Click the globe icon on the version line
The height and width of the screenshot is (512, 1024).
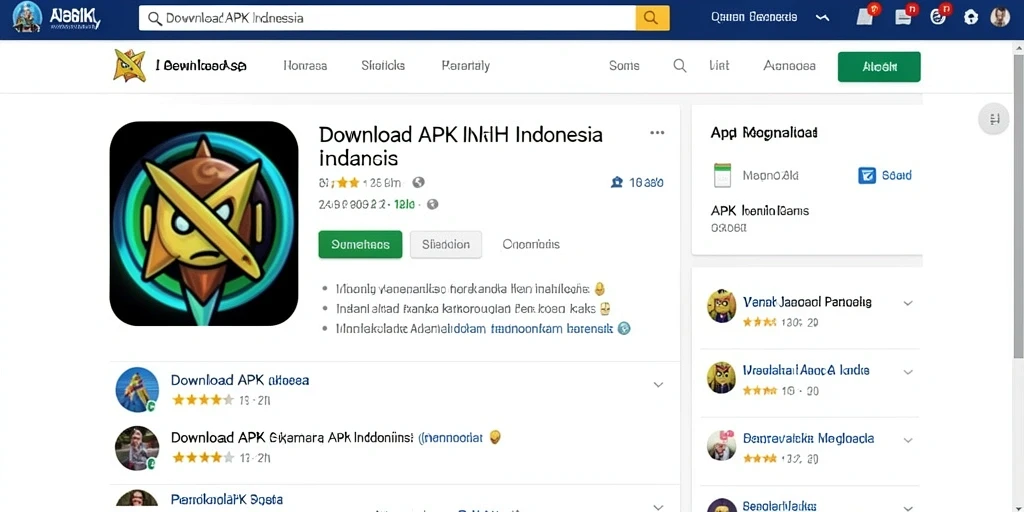(432, 204)
